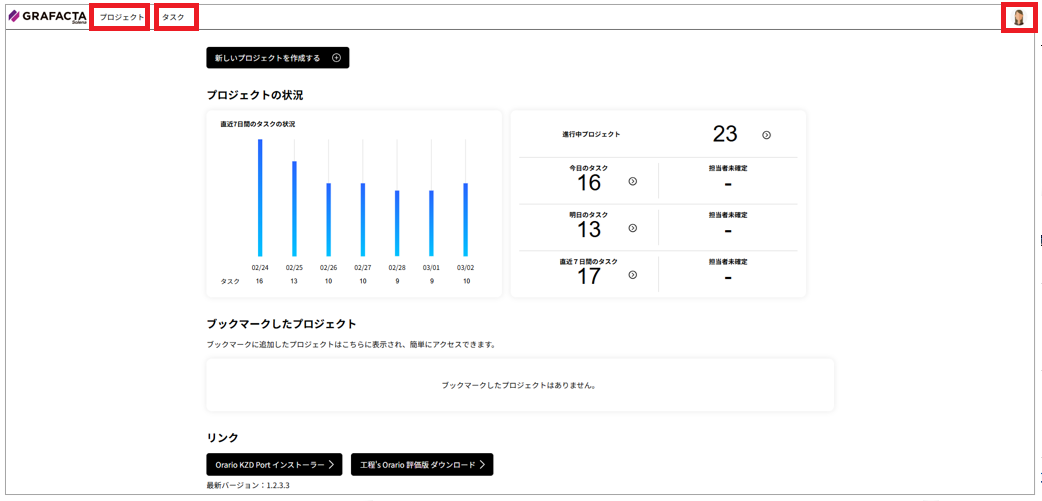Open the プロジェクト menu

121,17
